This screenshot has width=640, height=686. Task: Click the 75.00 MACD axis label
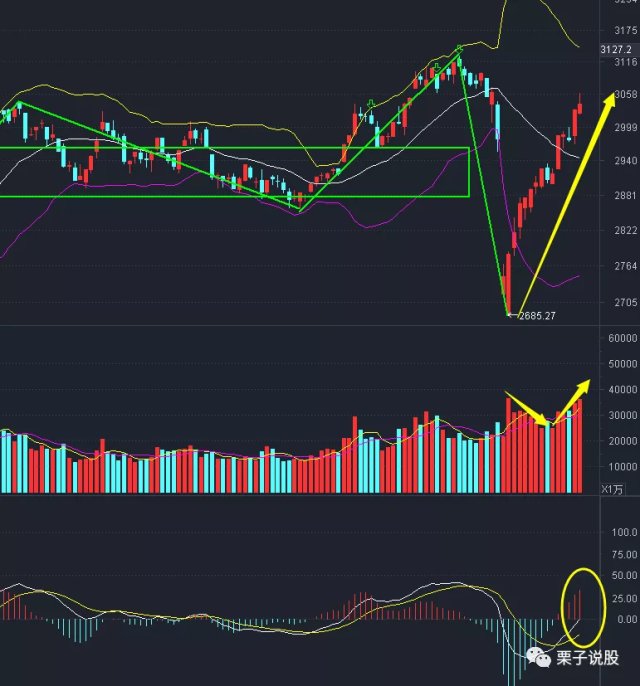tap(624, 554)
